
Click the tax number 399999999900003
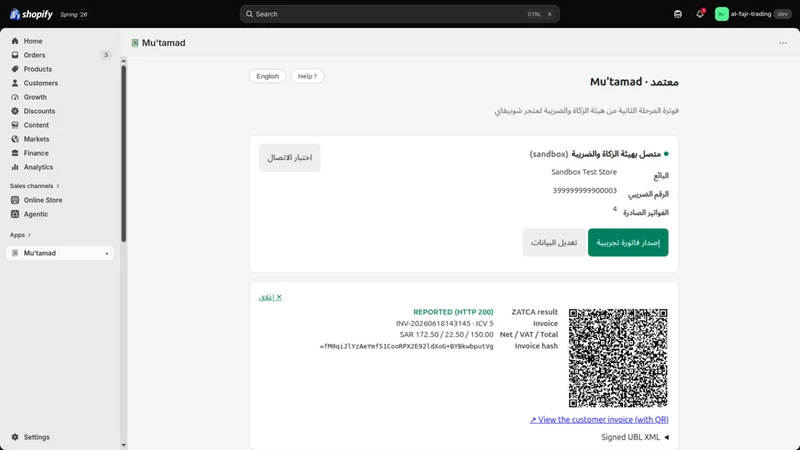point(585,191)
